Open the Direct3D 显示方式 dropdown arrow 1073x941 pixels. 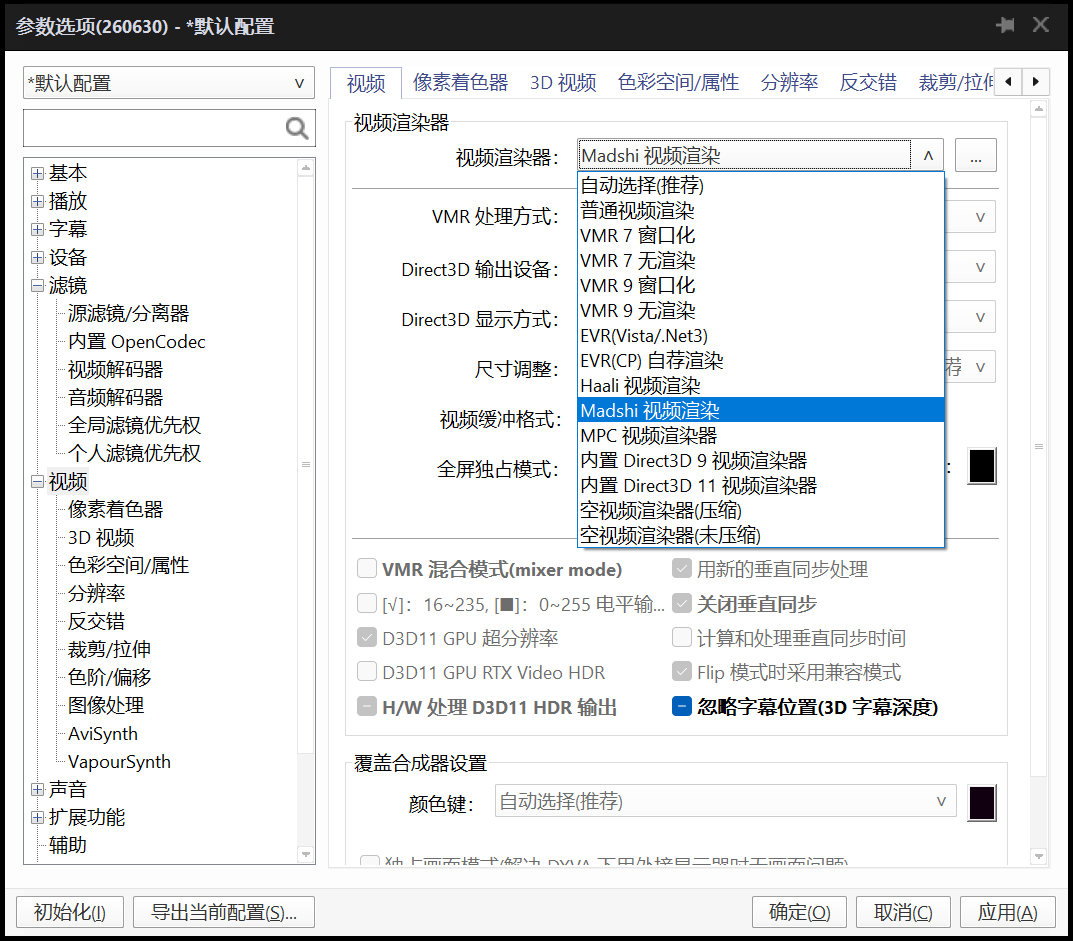click(x=980, y=318)
